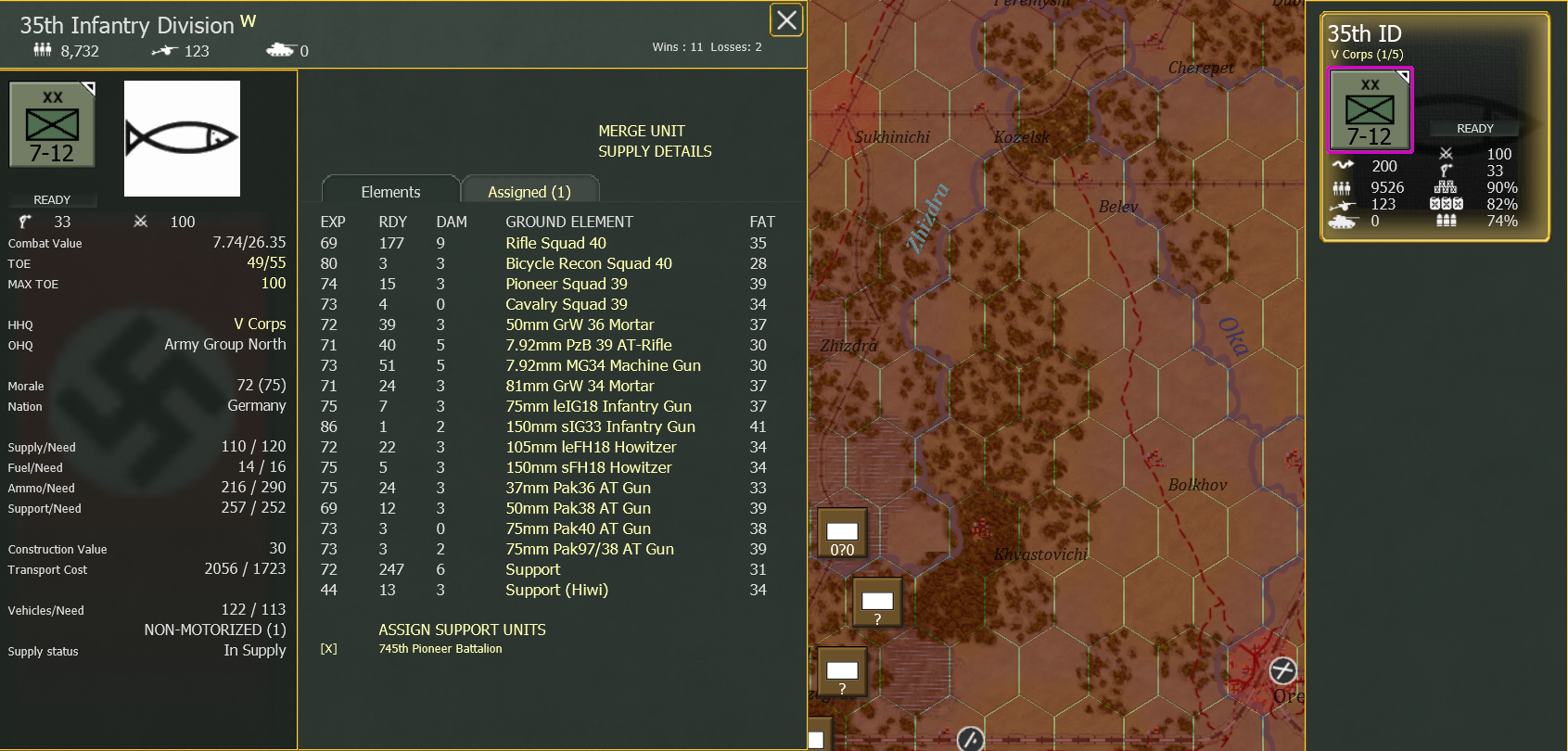This screenshot has height=751, width=1568.
Task: Click the 35th ID title in right panel
Action: [x=1364, y=33]
